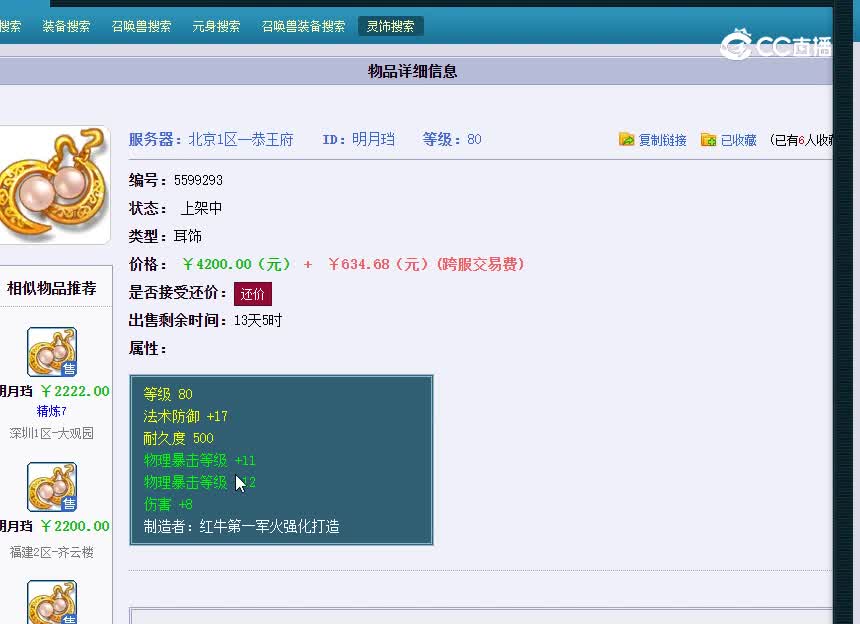860x624 pixels.
Task: Click the price ￥4200.00（元）
Action: click(236, 264)
